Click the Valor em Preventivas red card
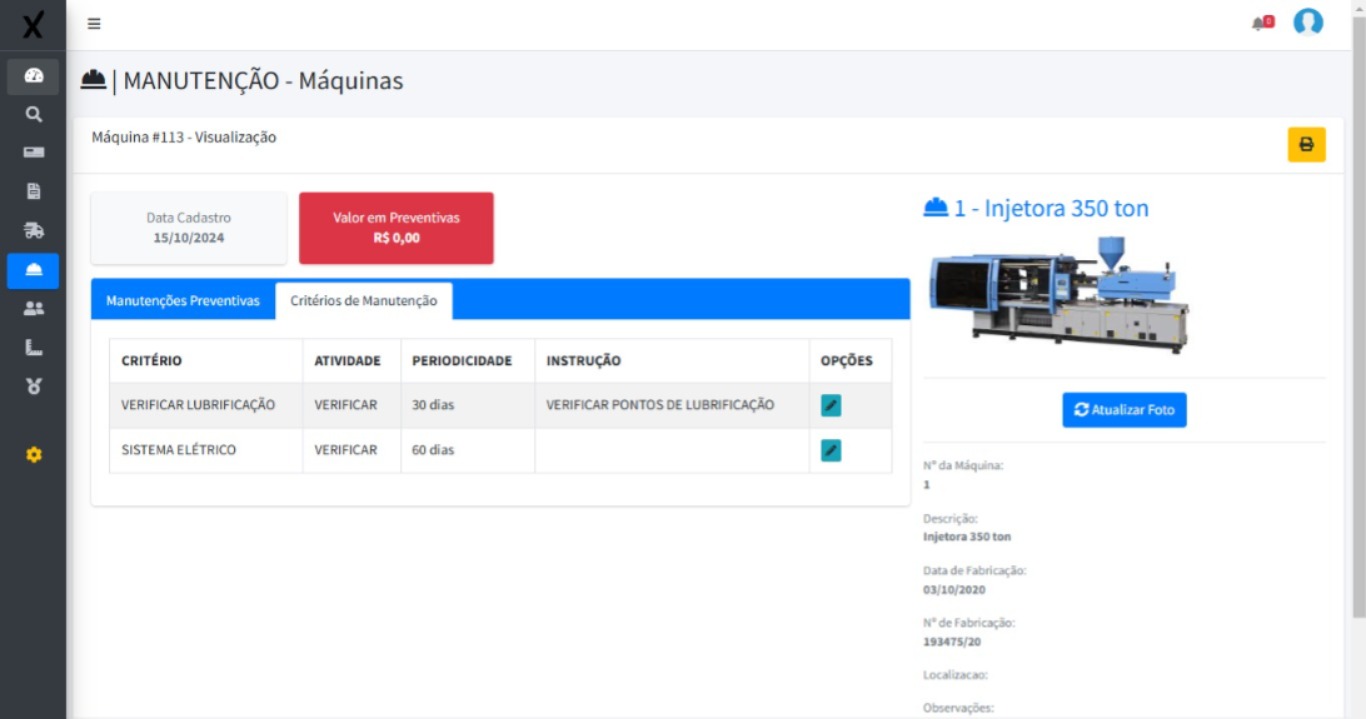This screenshot has height=719, width=1366. point(396,228)
